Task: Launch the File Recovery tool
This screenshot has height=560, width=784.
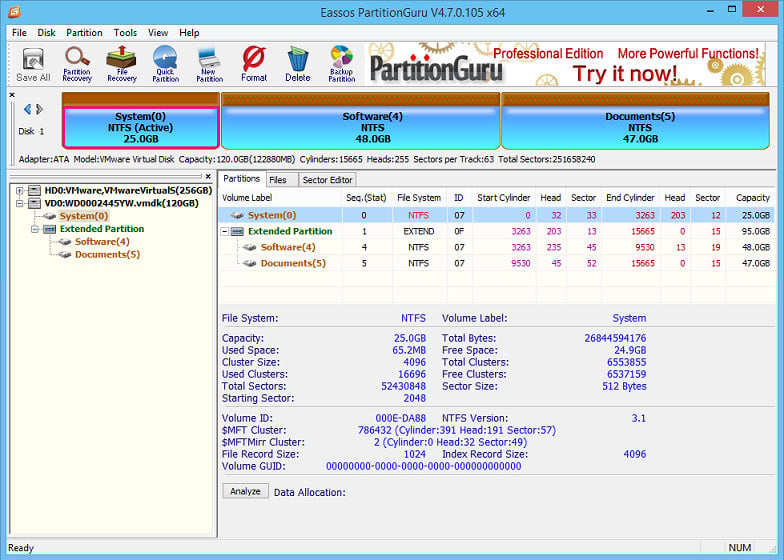Action: (122, 64)
